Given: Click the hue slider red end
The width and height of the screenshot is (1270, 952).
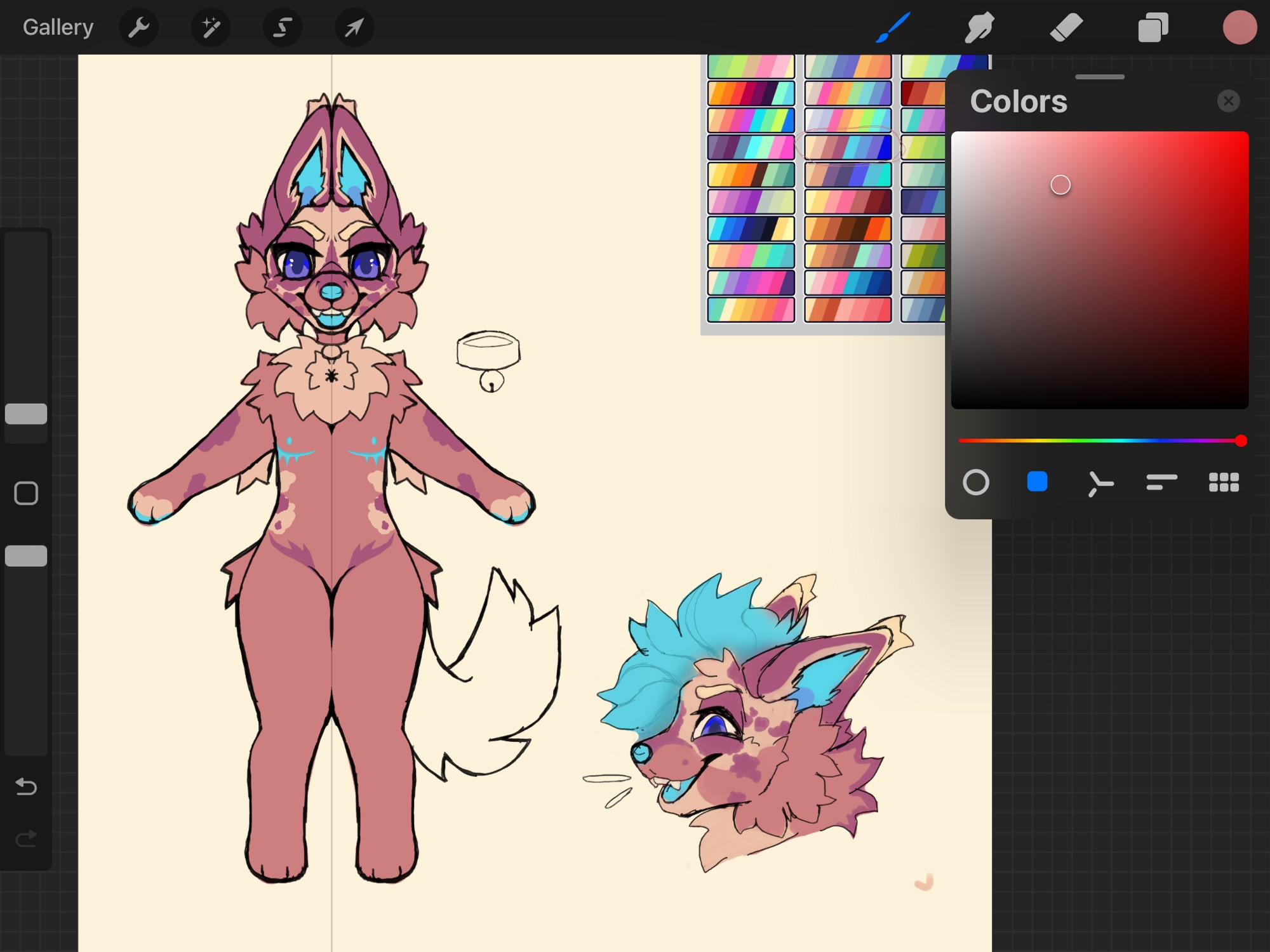Looking at the screenshot, I should pos(1241,440).
